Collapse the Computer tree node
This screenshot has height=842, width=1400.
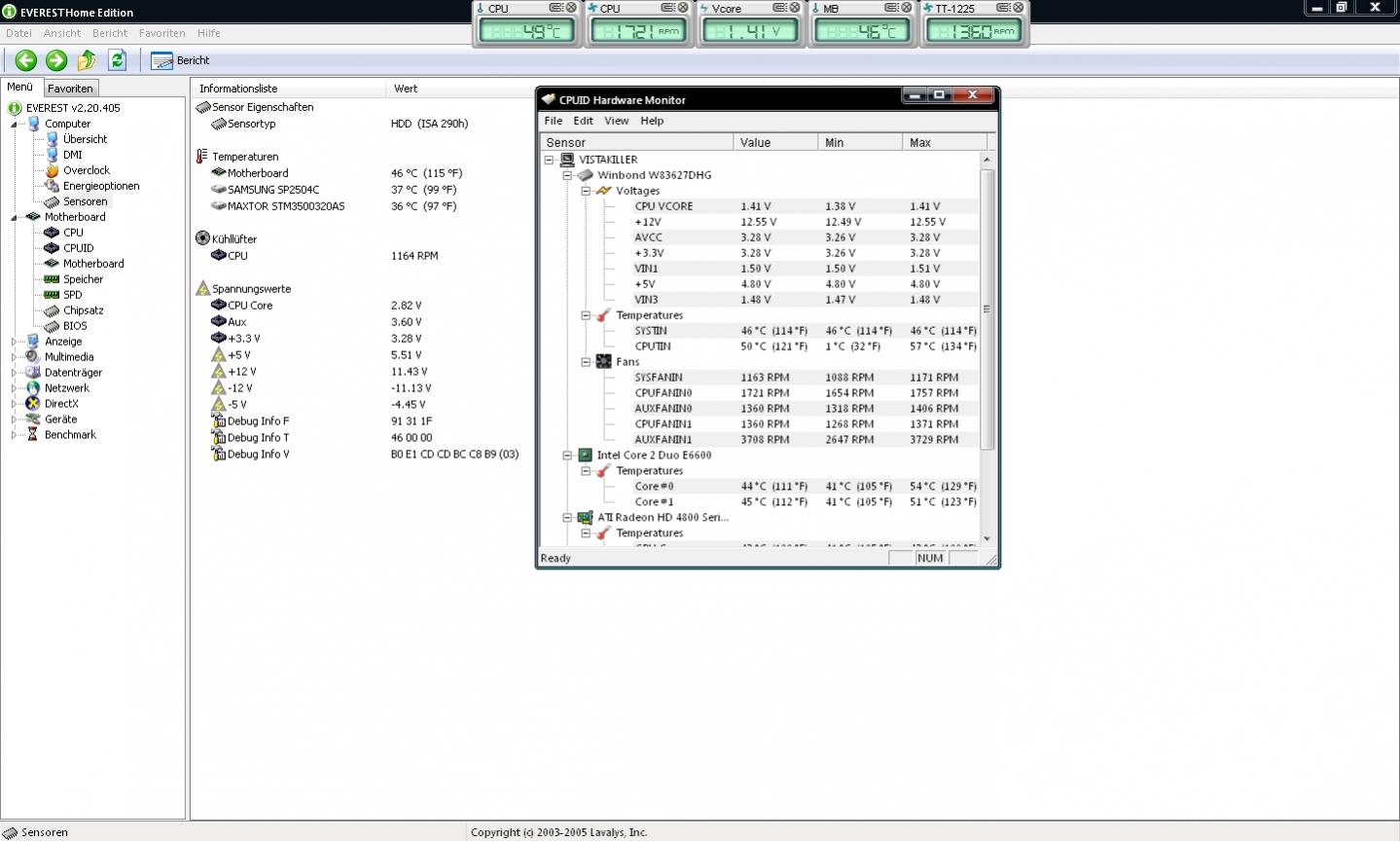14,124
